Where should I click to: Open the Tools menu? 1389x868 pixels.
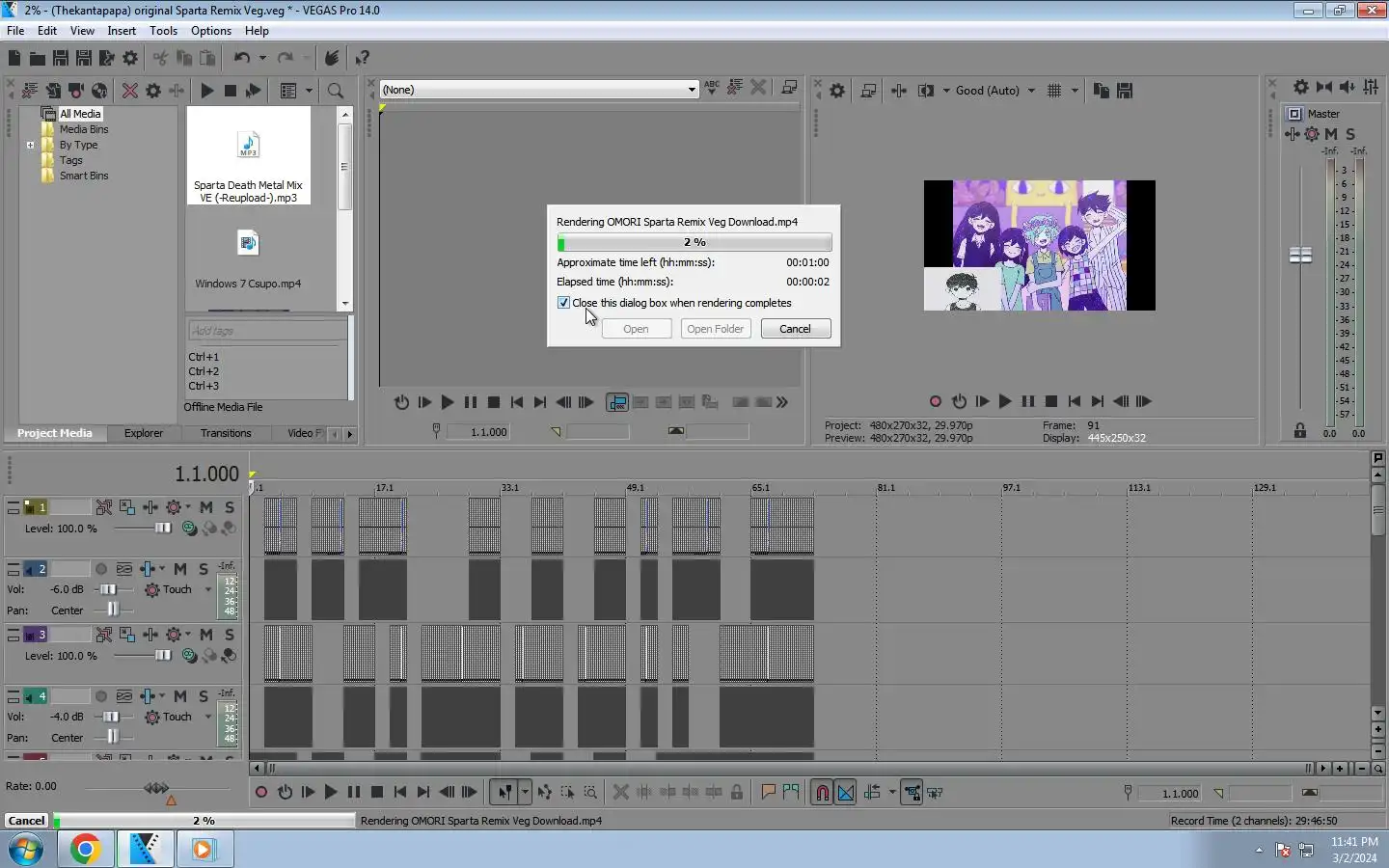tap(163, 31)
